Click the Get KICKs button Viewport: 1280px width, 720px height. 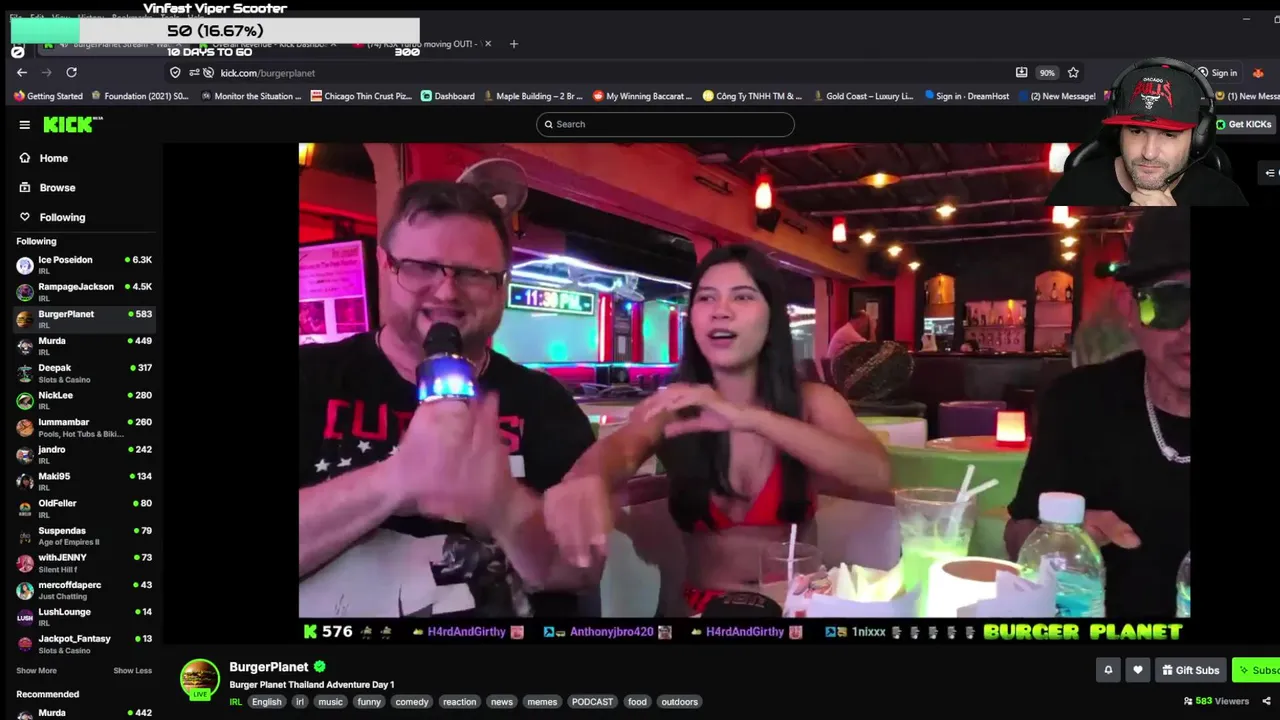click(x=1243, y=124)
